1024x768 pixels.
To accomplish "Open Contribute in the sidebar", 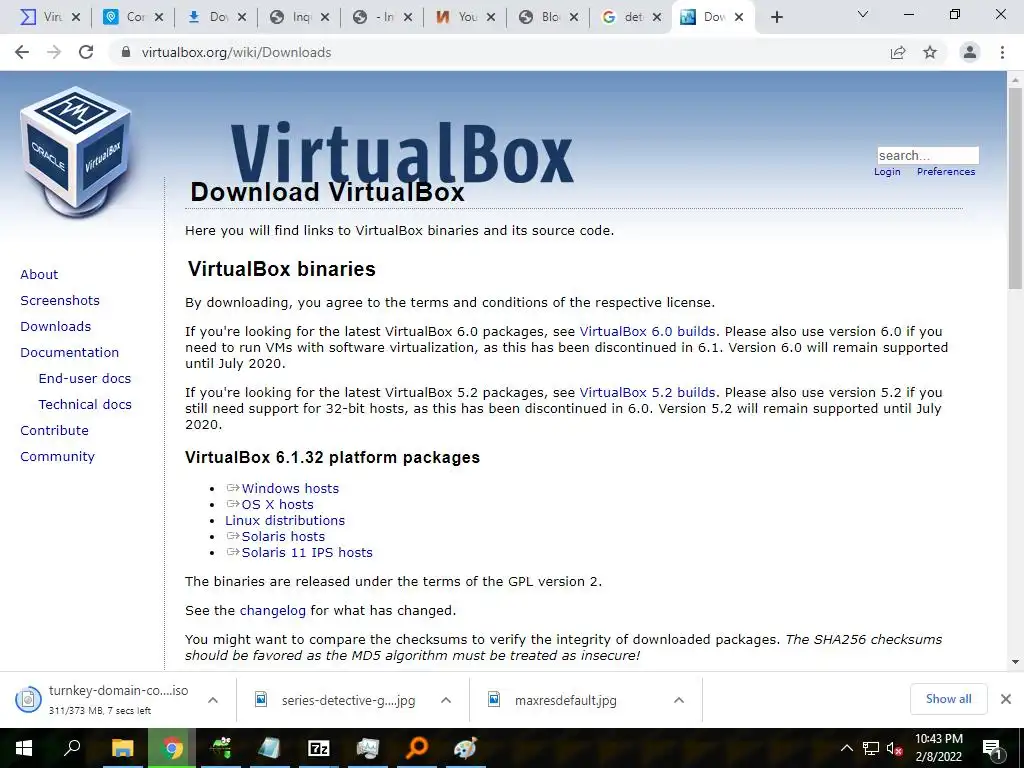I will tap(54, 430).
